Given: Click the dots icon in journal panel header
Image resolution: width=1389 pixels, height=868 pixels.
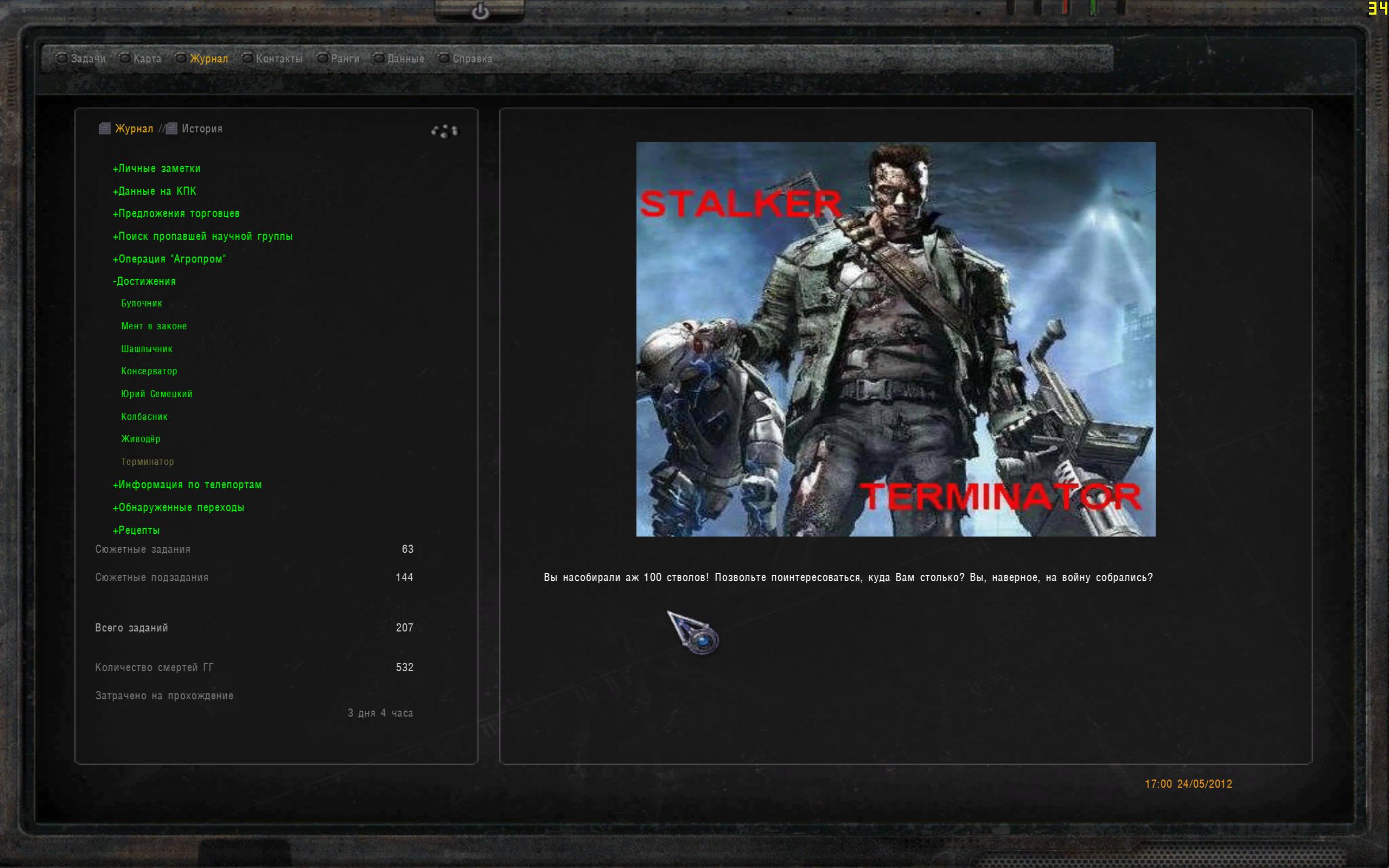Looking at the screenshot, I should click(x=445, y=131).
